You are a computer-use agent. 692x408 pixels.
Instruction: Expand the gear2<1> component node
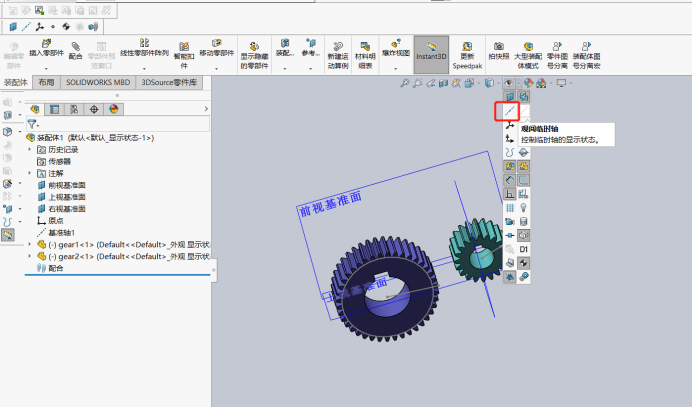click(x=30, y=256)
